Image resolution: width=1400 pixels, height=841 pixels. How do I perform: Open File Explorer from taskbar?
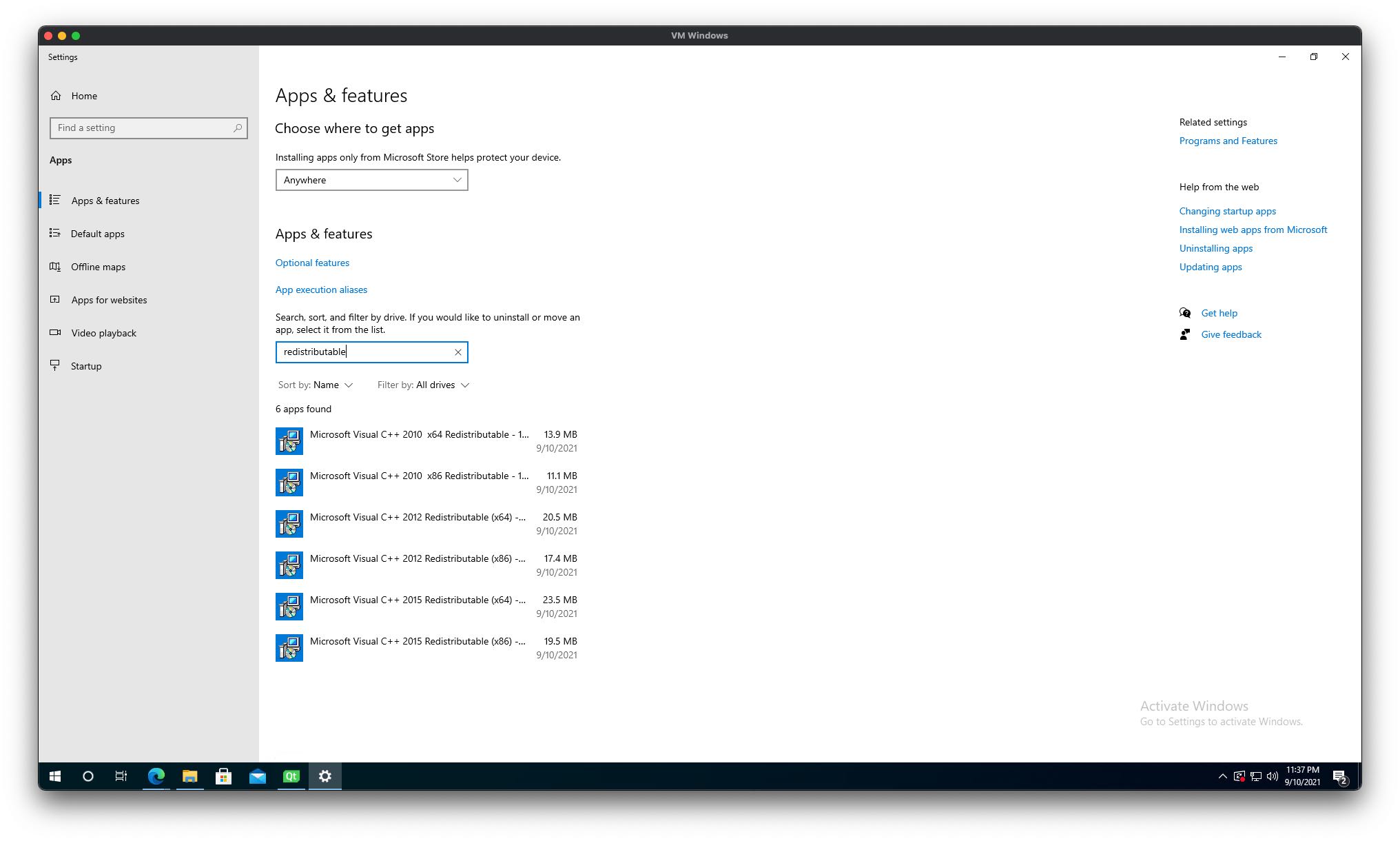[190, 776]
